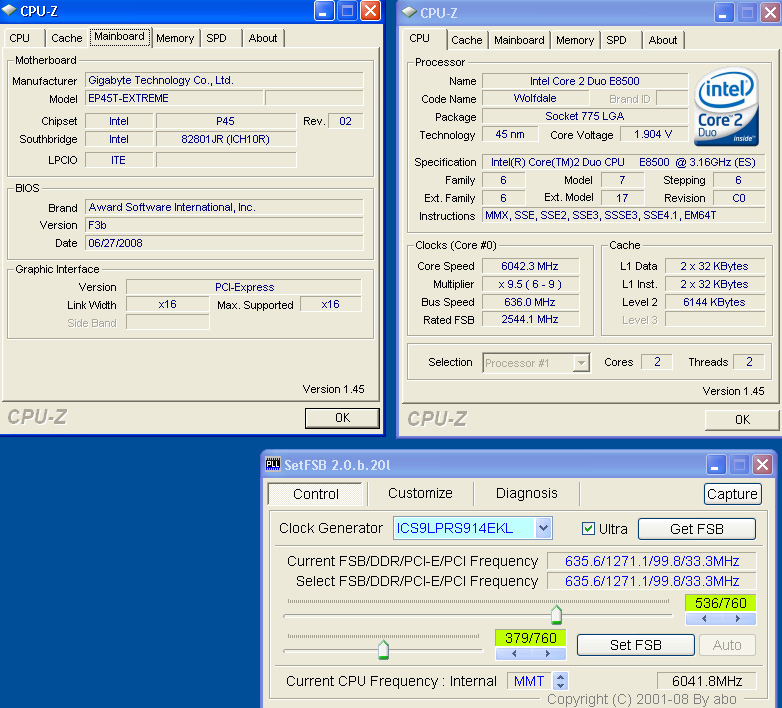Click the upper FSB slider handle
Screen dimensions: 782x708
557,614
